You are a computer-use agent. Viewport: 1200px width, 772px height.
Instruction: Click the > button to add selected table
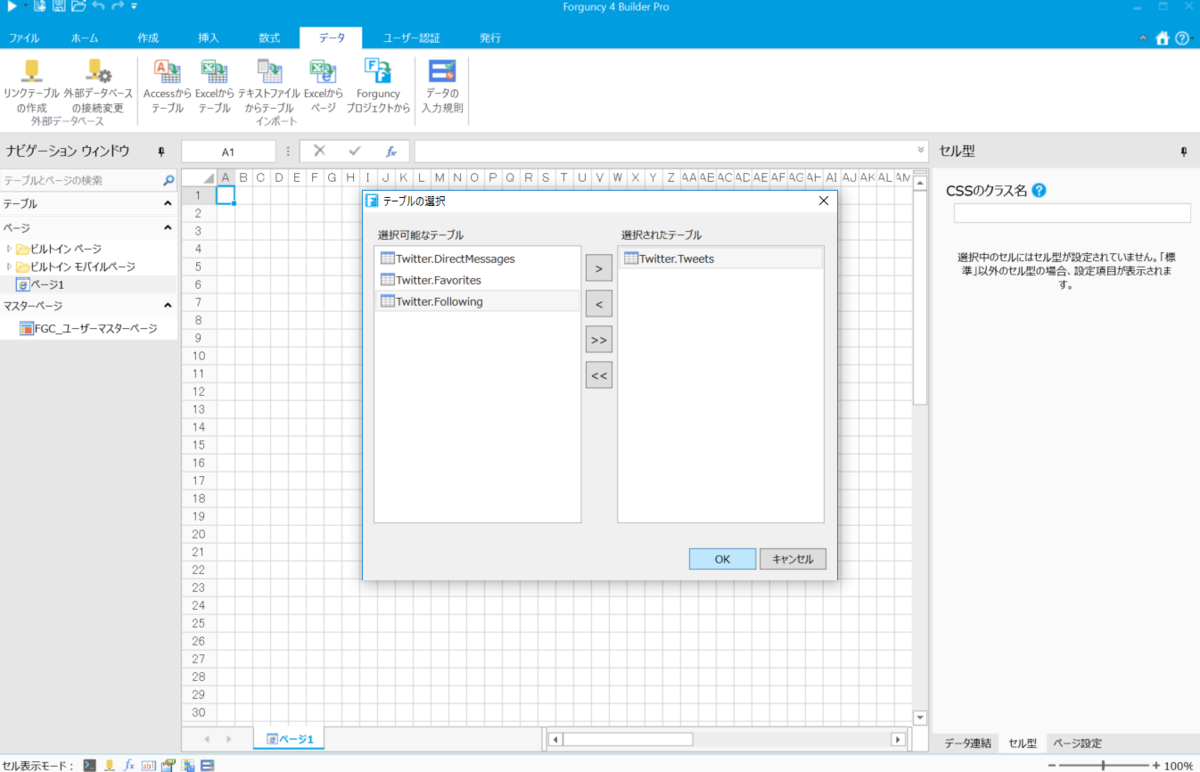[598, 269]
